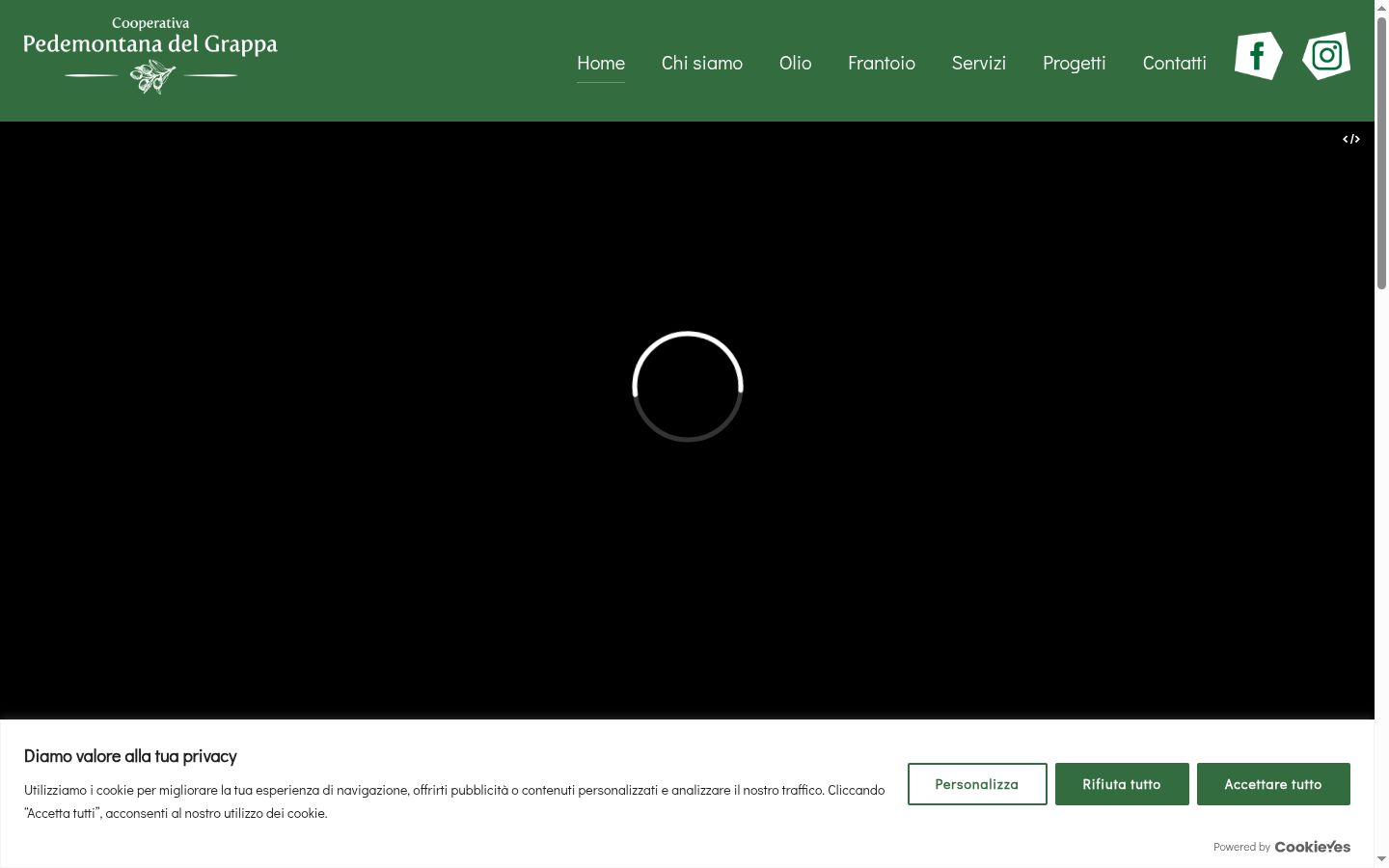Screen dimensions: 1389x868
Task: Click the scrollbar down arrow
Action: tap(1381, 859)
